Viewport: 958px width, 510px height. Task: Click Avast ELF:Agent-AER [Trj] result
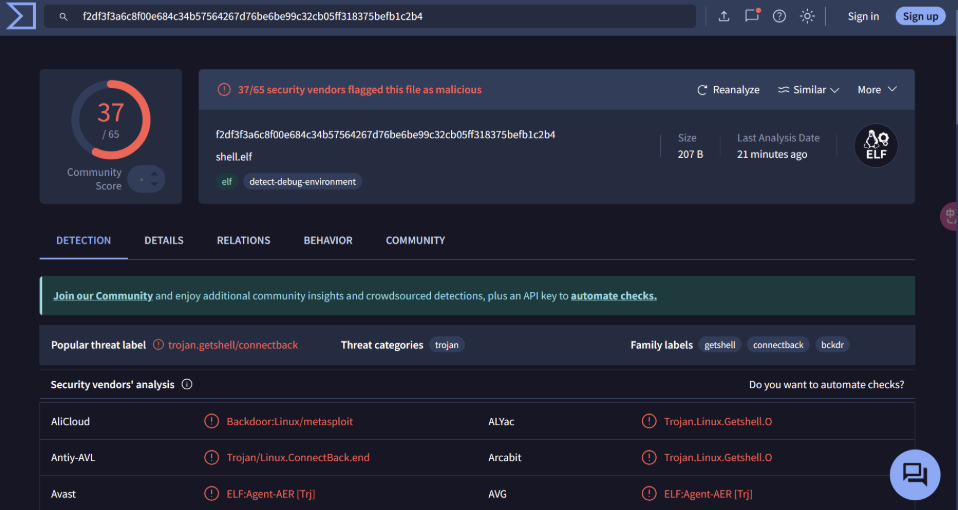[x=271, y=494]
